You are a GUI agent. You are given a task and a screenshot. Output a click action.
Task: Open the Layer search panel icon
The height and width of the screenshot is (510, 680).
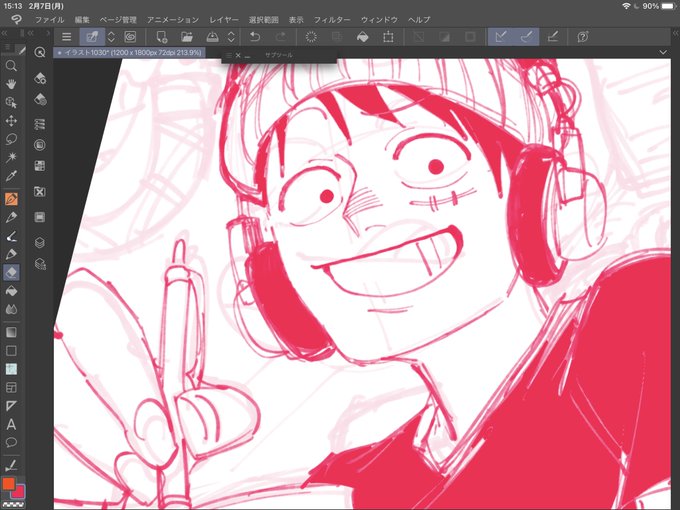[40, 263]
